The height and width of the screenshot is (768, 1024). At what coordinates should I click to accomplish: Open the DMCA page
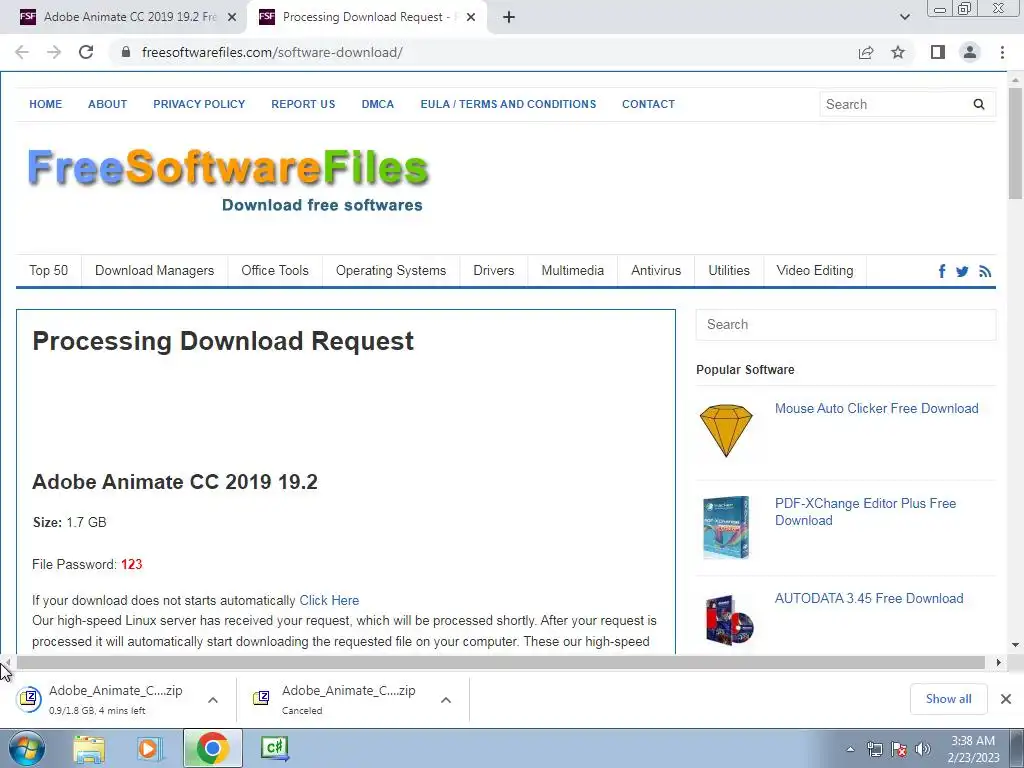pos(377,104)
